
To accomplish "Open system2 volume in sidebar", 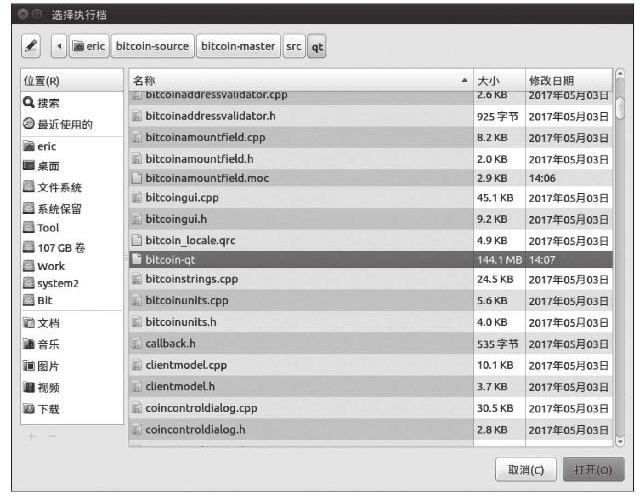I will [72, 283].
